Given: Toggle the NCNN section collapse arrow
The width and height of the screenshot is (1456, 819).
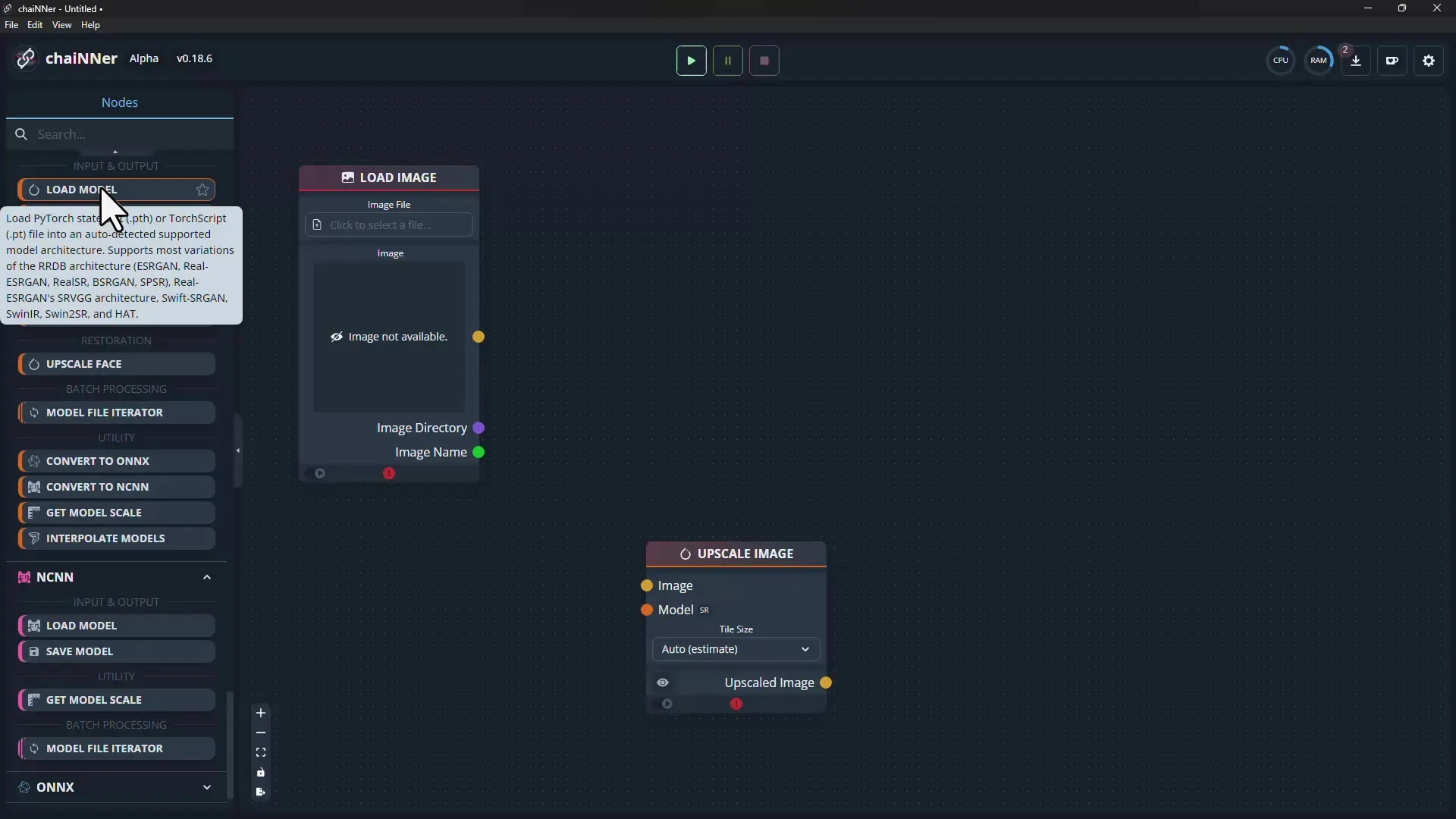Looking at the screenshot, I should point(207,576).
